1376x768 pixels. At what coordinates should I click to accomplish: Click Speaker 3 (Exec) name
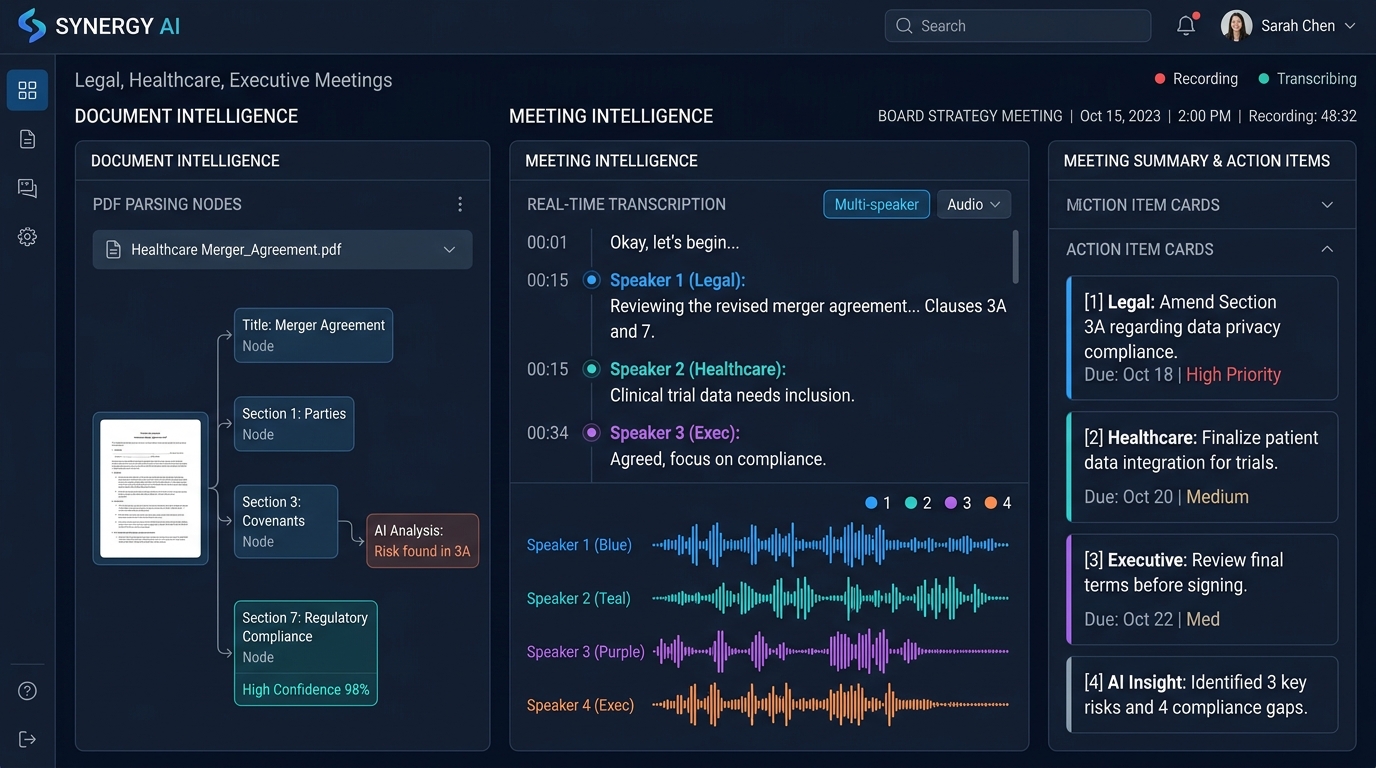pyautogui.click(x=675, y=433)
